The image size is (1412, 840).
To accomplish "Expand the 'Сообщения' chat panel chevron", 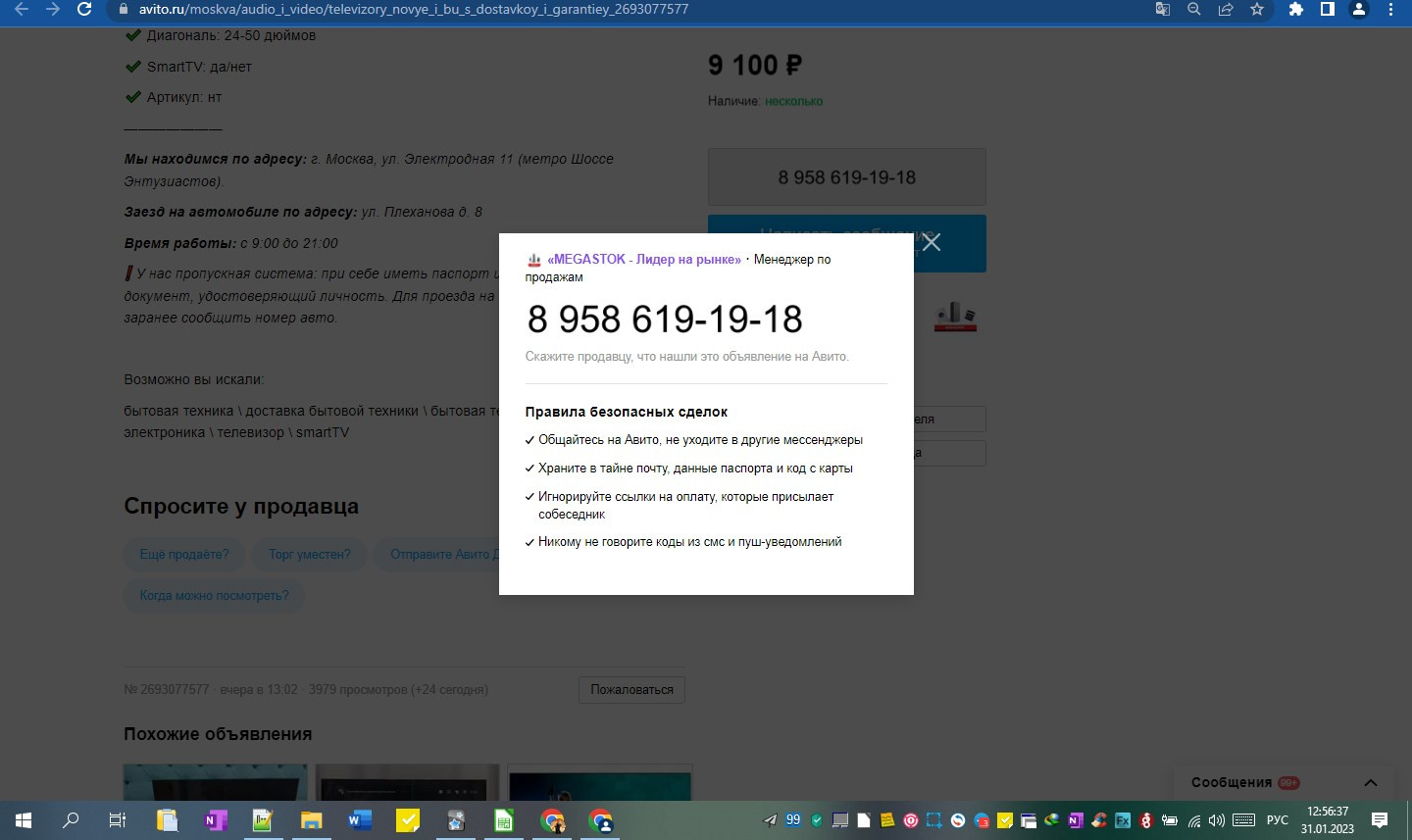I will pyautogui.click(x=1371, y=782).
